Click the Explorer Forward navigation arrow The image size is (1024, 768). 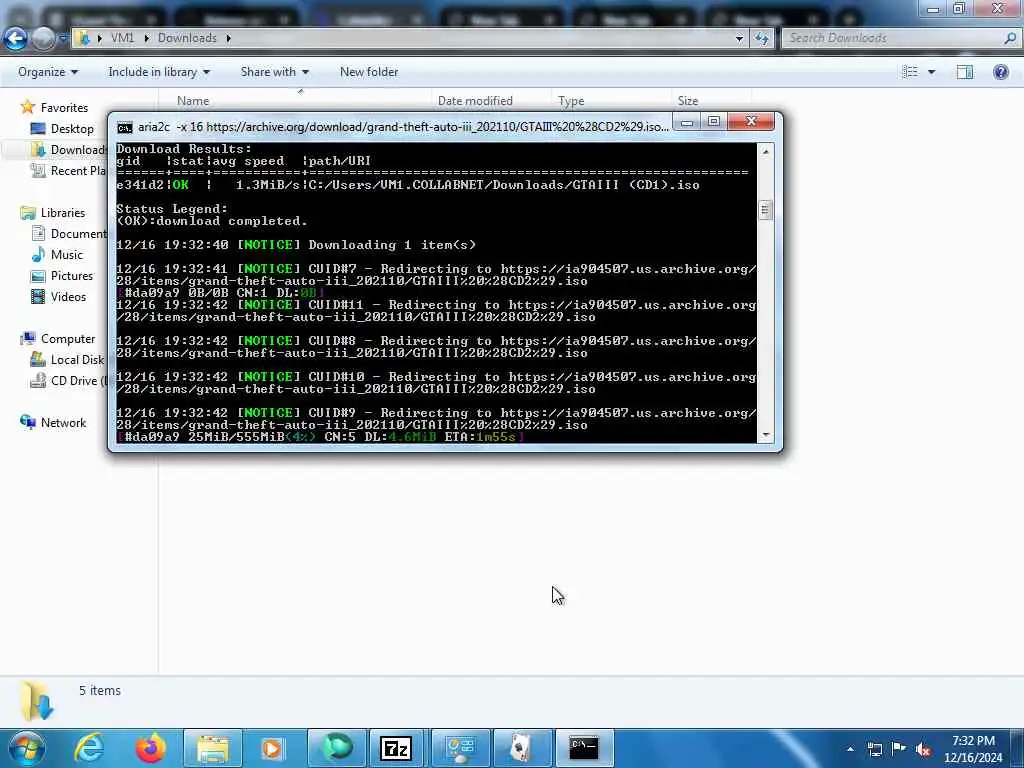pos(43,39)
